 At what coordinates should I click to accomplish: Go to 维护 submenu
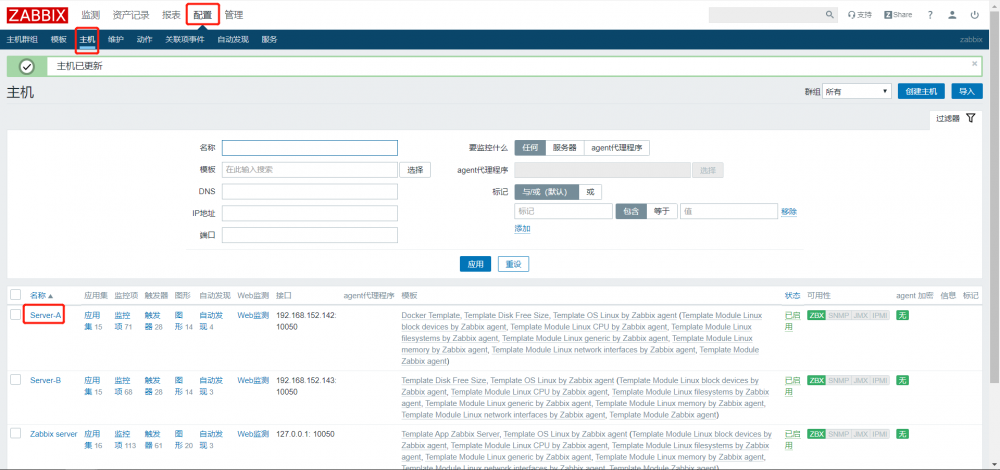click(116, 40)
